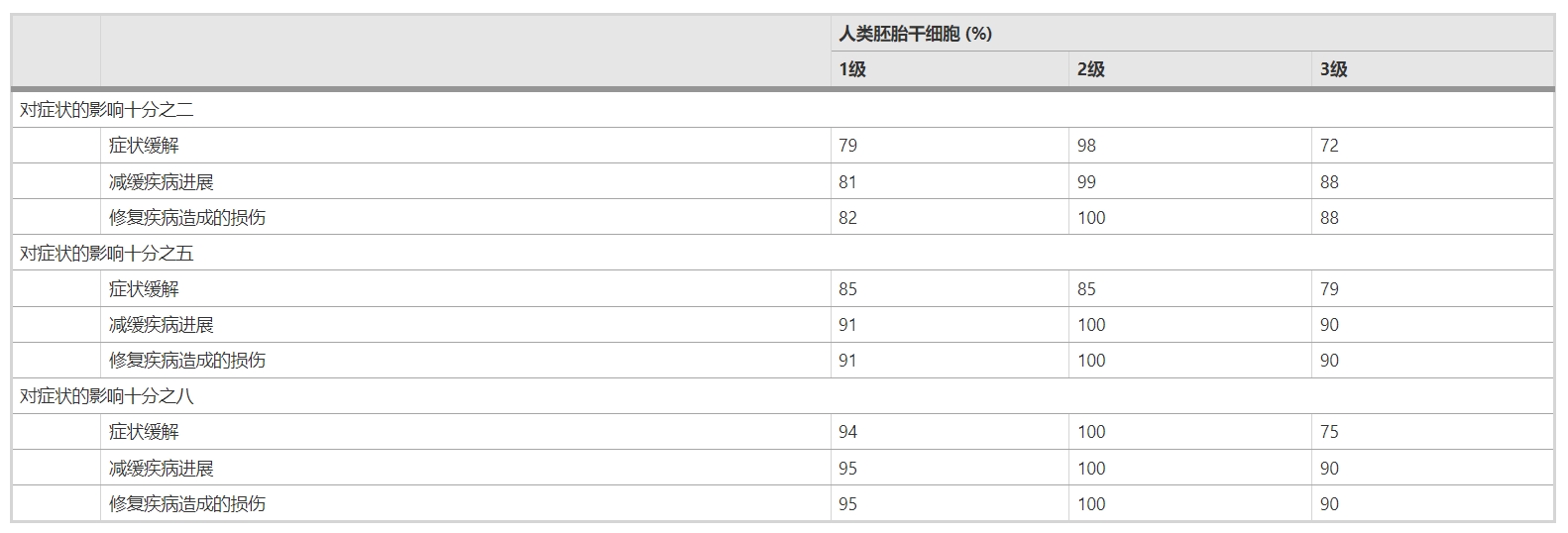Click the cell with value 94

(847, 432)
